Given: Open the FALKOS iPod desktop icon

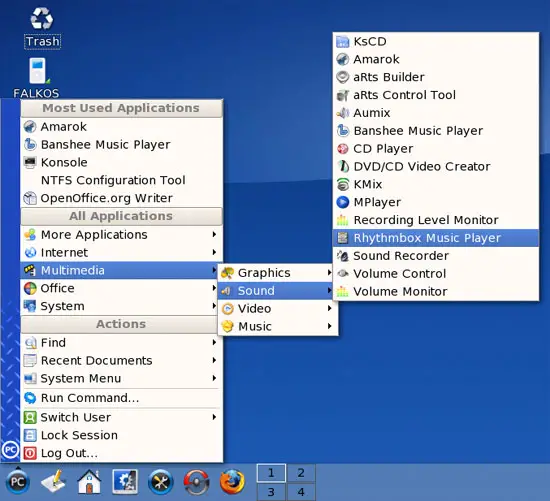Looking at the screenshot, I should click(x=36, y=78).
